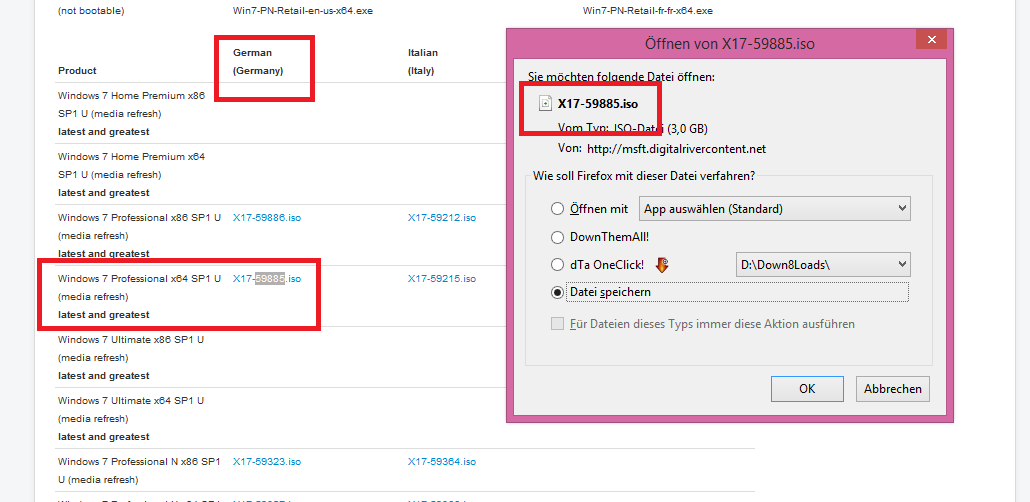This screenshot has width=1030, height=502.
Task: Open the 'App auswählen (Standard)' dropdown
Action: [x=774, y=209]
